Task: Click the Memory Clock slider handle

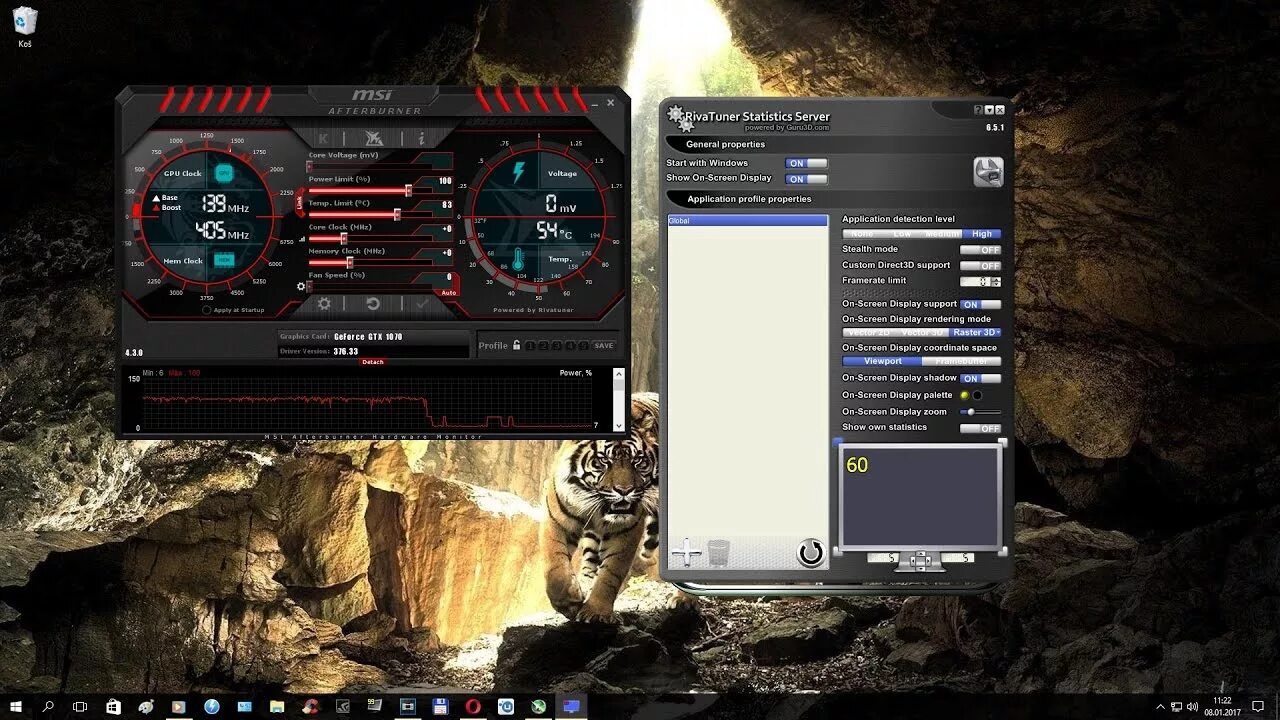Action: [349, 262]
